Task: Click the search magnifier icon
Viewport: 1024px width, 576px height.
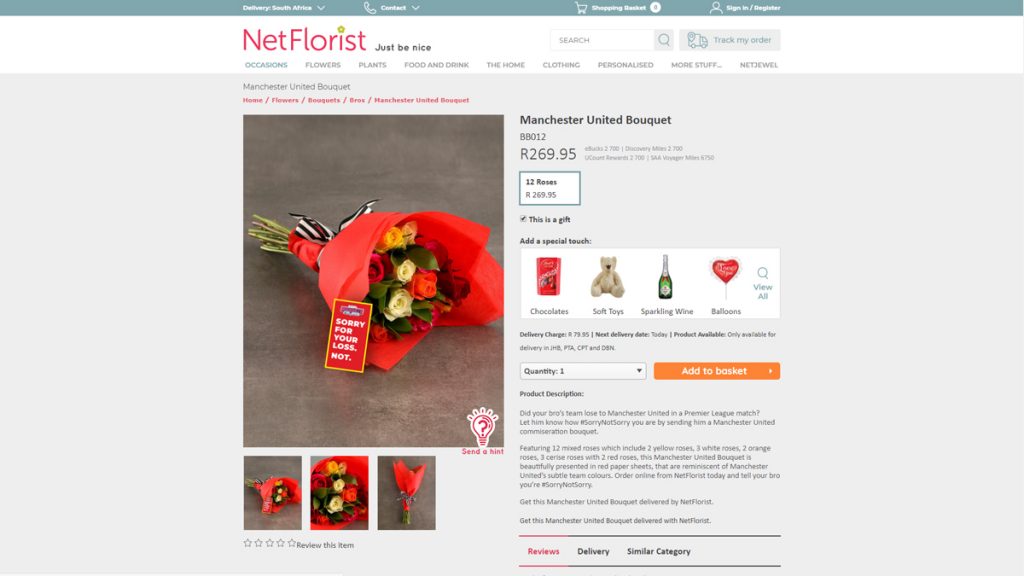Action: 664,40
